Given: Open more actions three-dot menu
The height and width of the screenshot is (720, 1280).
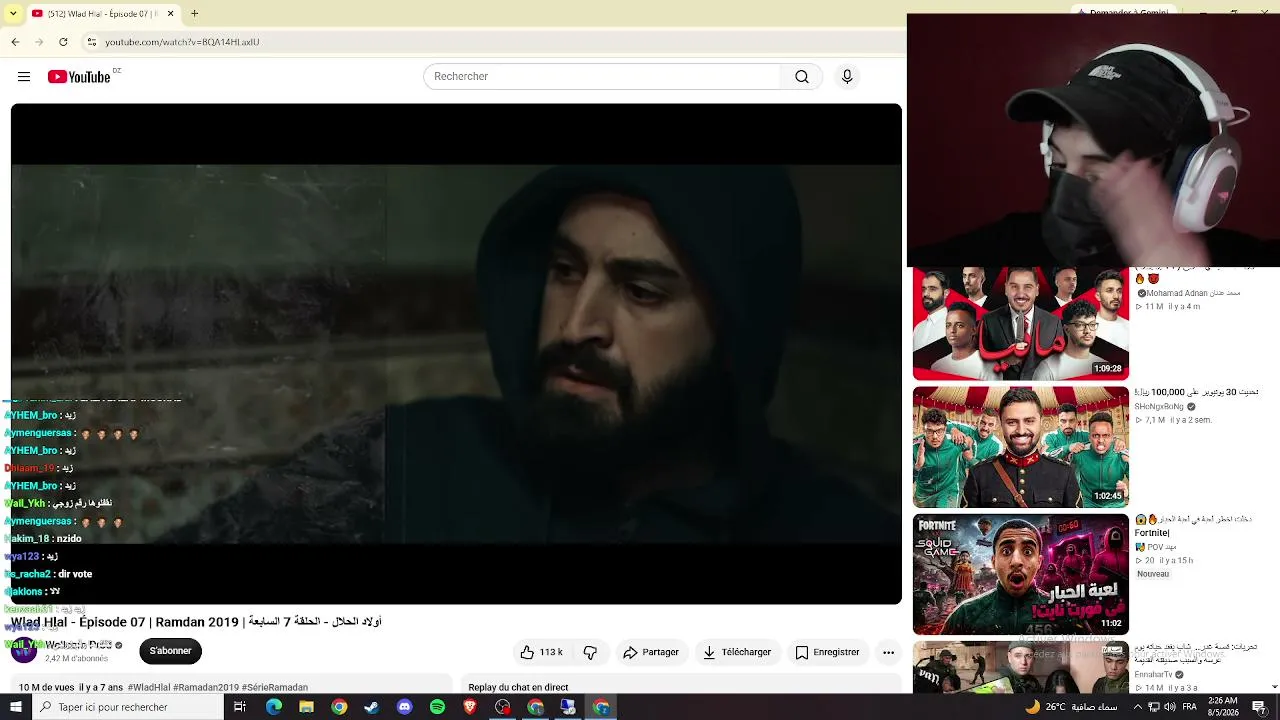Looking at the screenshot, I should coord(888,652).
